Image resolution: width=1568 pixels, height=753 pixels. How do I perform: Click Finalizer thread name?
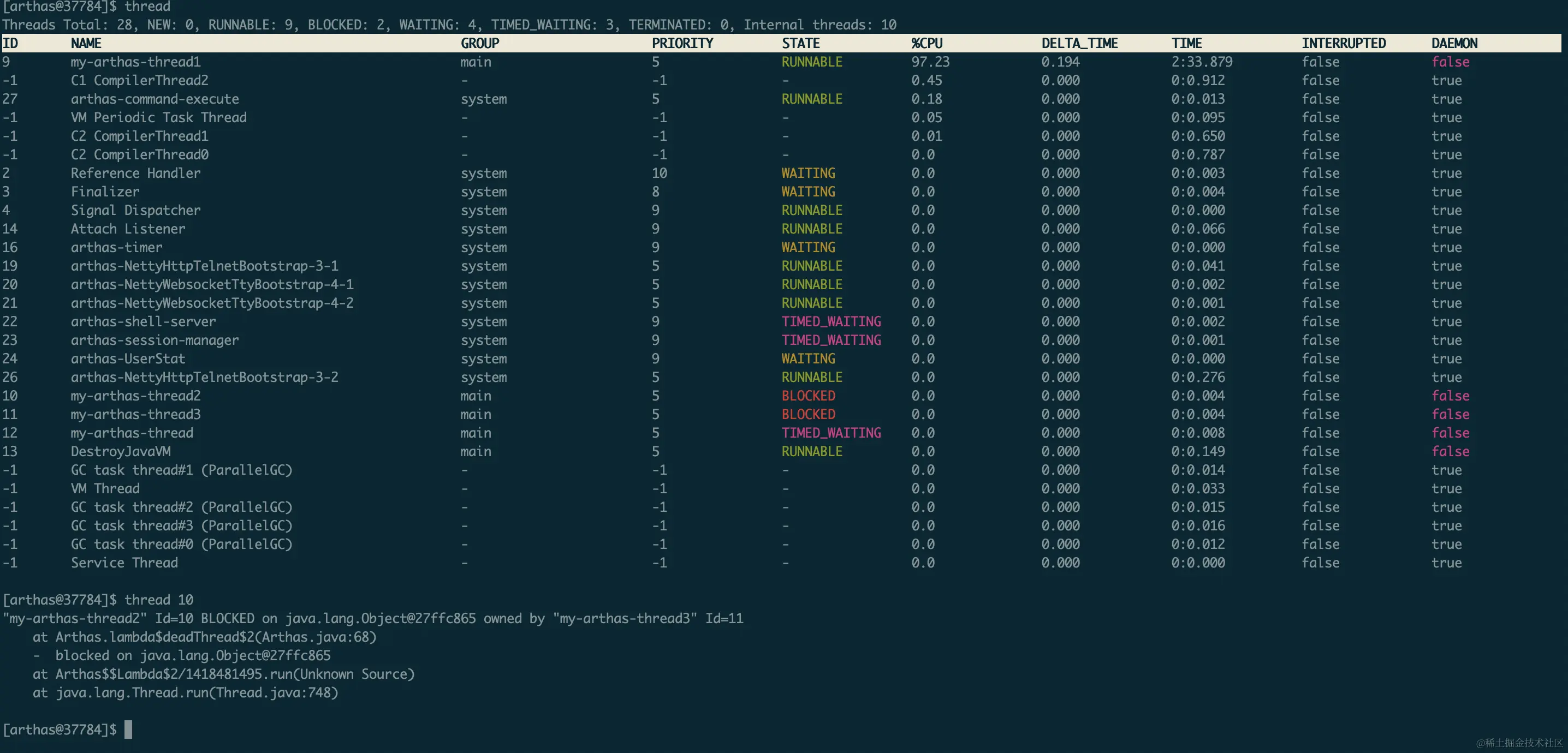(x=105, y=192)
